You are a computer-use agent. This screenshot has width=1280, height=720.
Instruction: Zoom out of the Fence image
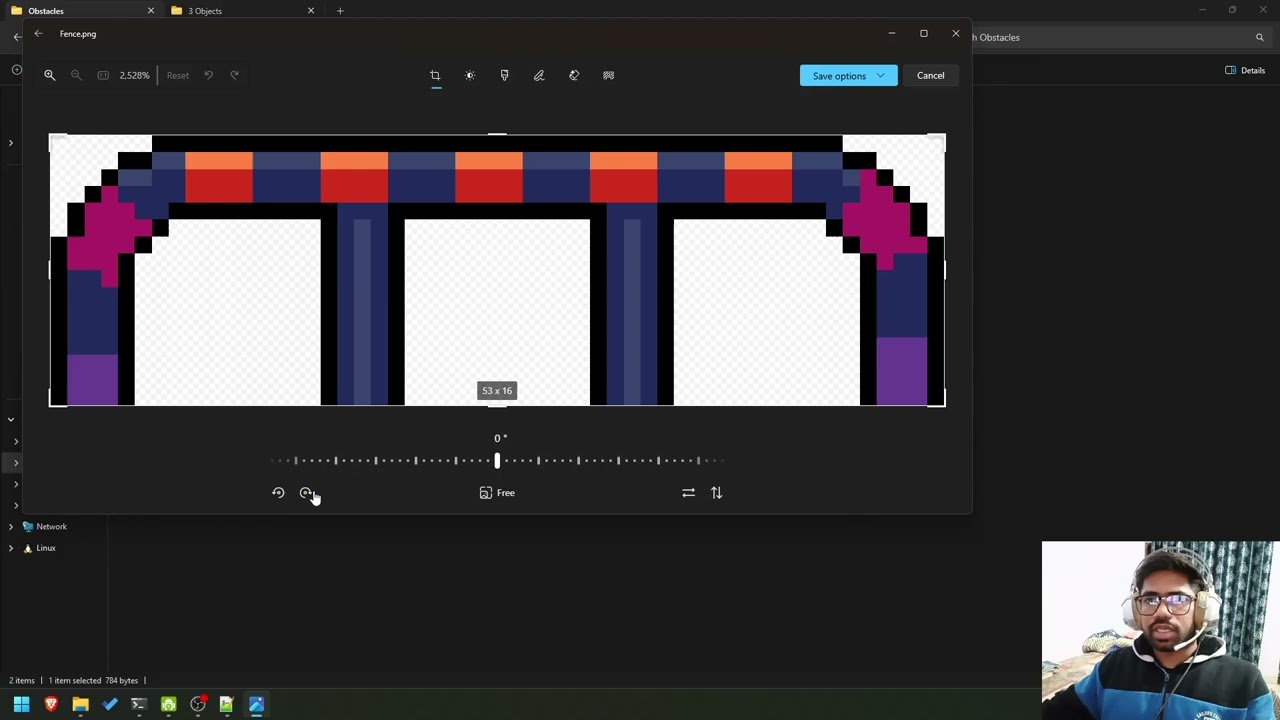pyautogui.click(x=76, y=75)
